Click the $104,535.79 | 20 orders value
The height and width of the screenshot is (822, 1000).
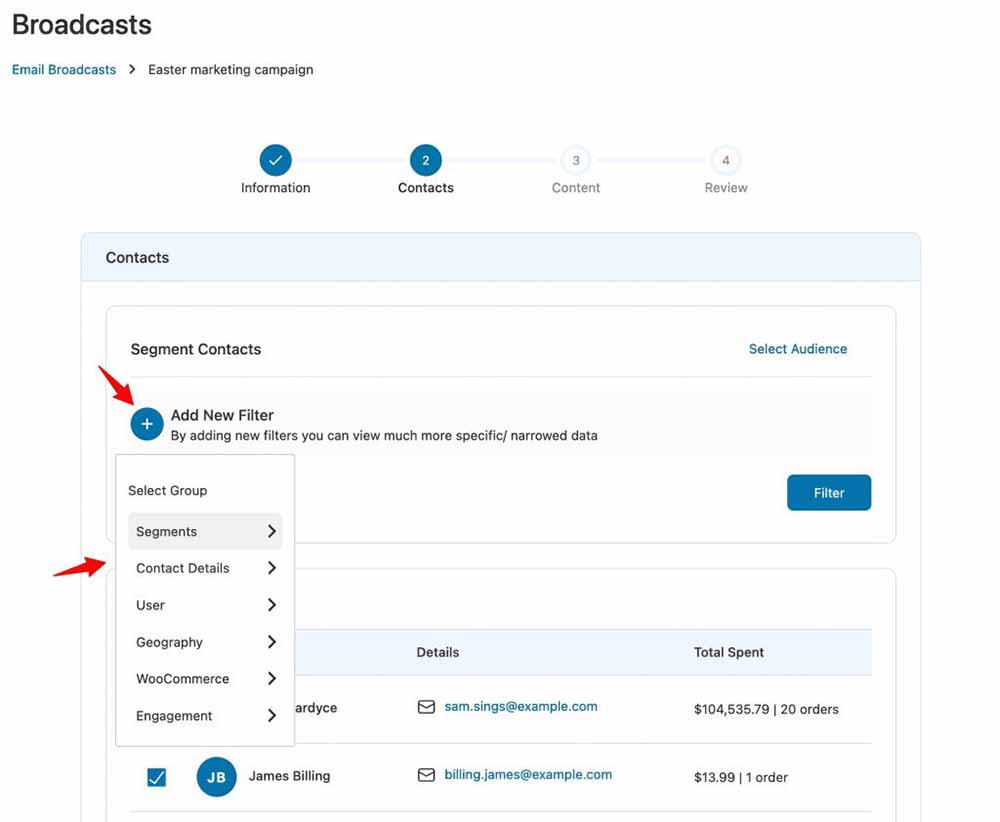click(766, 709)
